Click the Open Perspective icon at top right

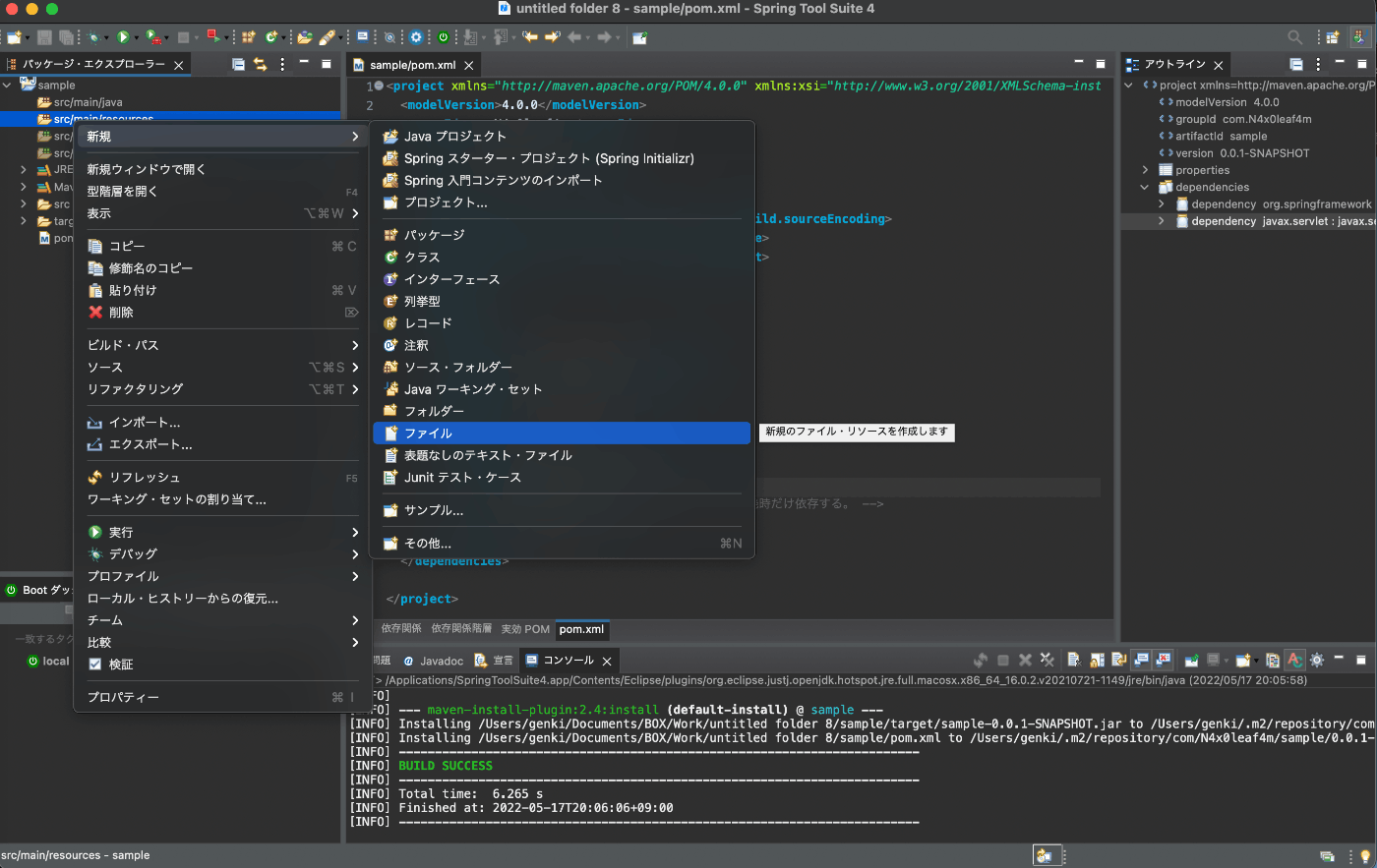[x=1333, y=37]
